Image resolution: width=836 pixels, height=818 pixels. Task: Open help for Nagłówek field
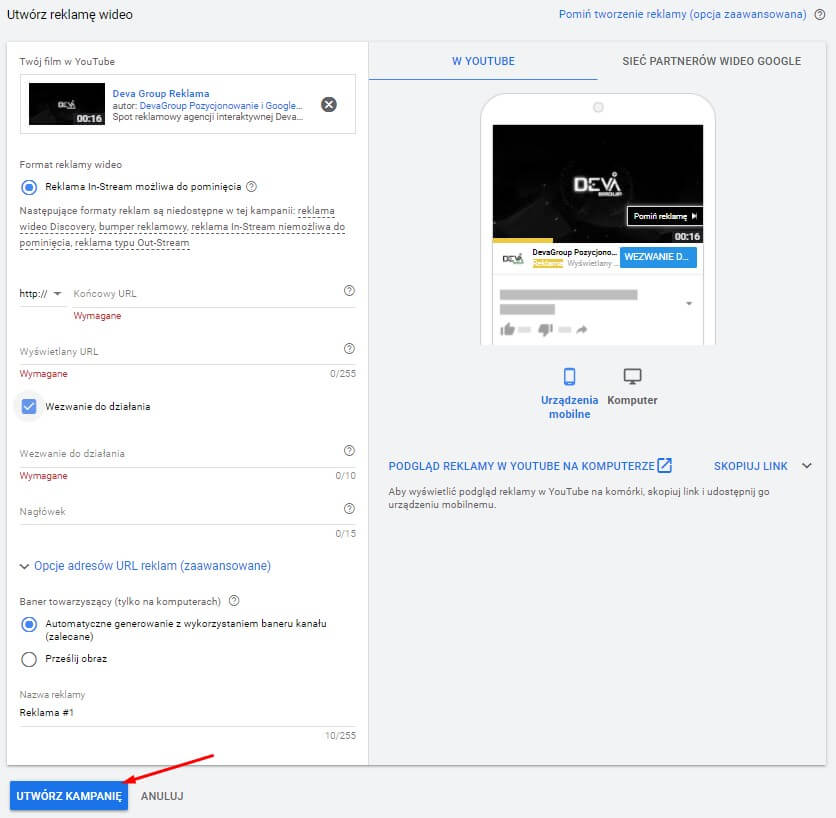[x=349, y=509]
